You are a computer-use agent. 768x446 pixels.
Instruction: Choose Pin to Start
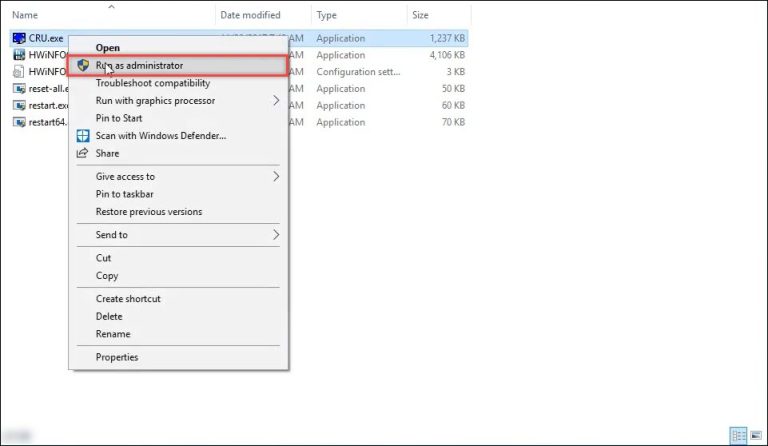[x=119, y=118]
